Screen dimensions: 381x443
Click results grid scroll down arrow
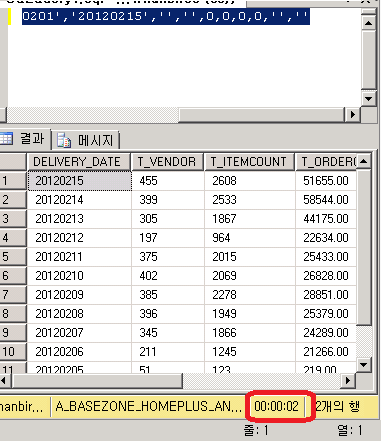point(364,365)
